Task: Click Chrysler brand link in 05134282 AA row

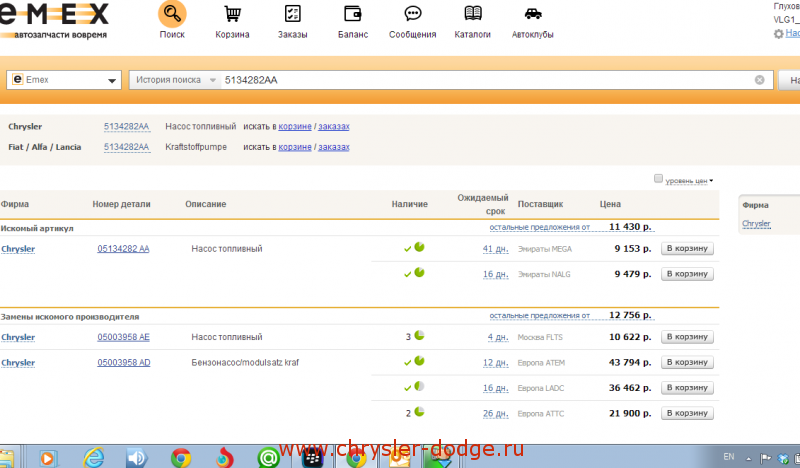Action: [x=18, y=249]
